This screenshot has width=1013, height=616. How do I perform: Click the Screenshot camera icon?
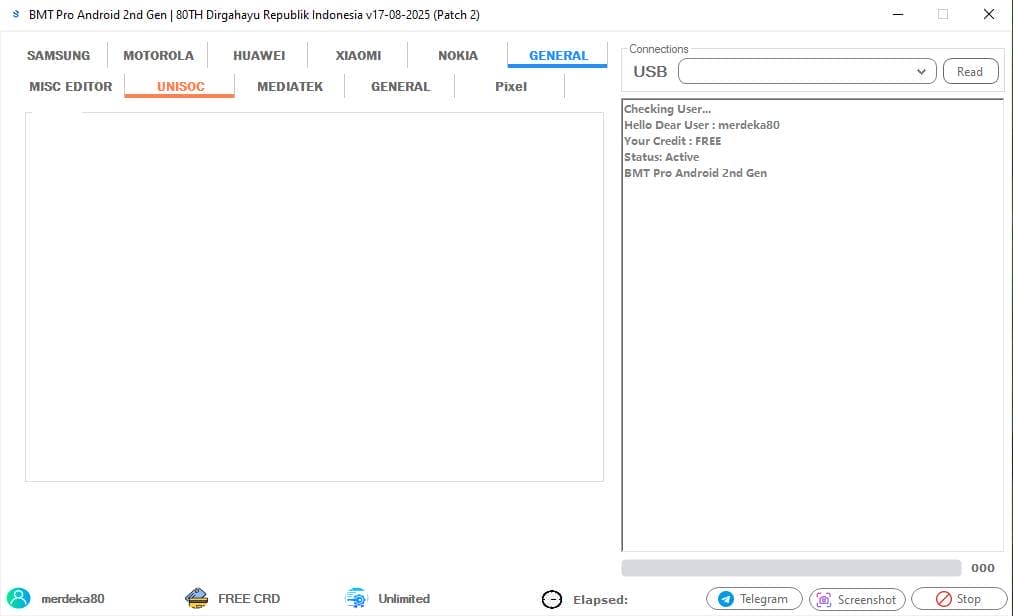coord(826,598)
